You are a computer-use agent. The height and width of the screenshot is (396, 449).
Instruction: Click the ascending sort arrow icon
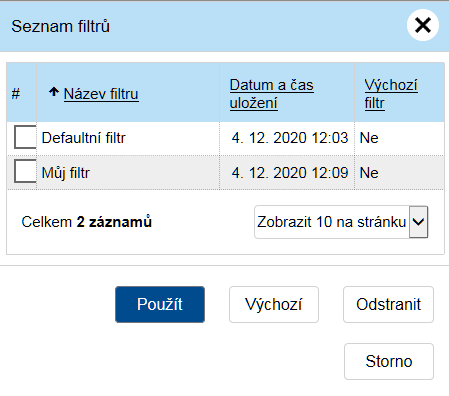point(54,92)
